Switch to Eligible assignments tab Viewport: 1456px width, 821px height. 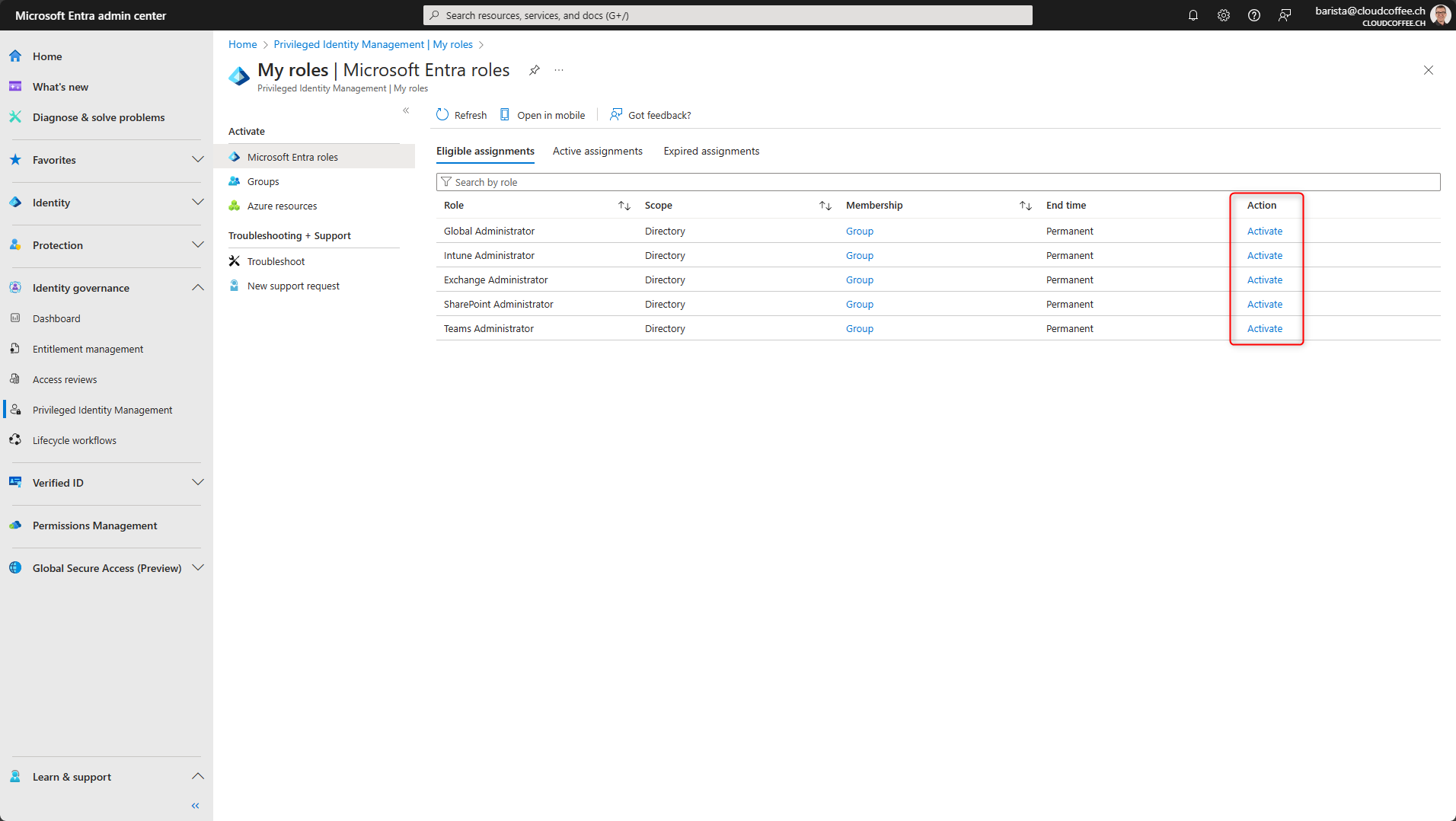coord(485,151)
